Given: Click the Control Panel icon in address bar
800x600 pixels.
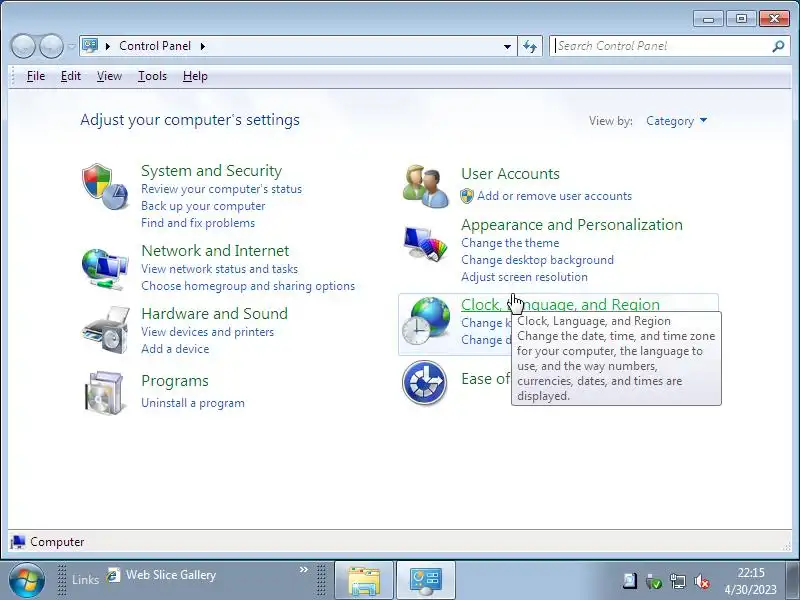Looking at the screenshot, I should click(x=90, y=46).
